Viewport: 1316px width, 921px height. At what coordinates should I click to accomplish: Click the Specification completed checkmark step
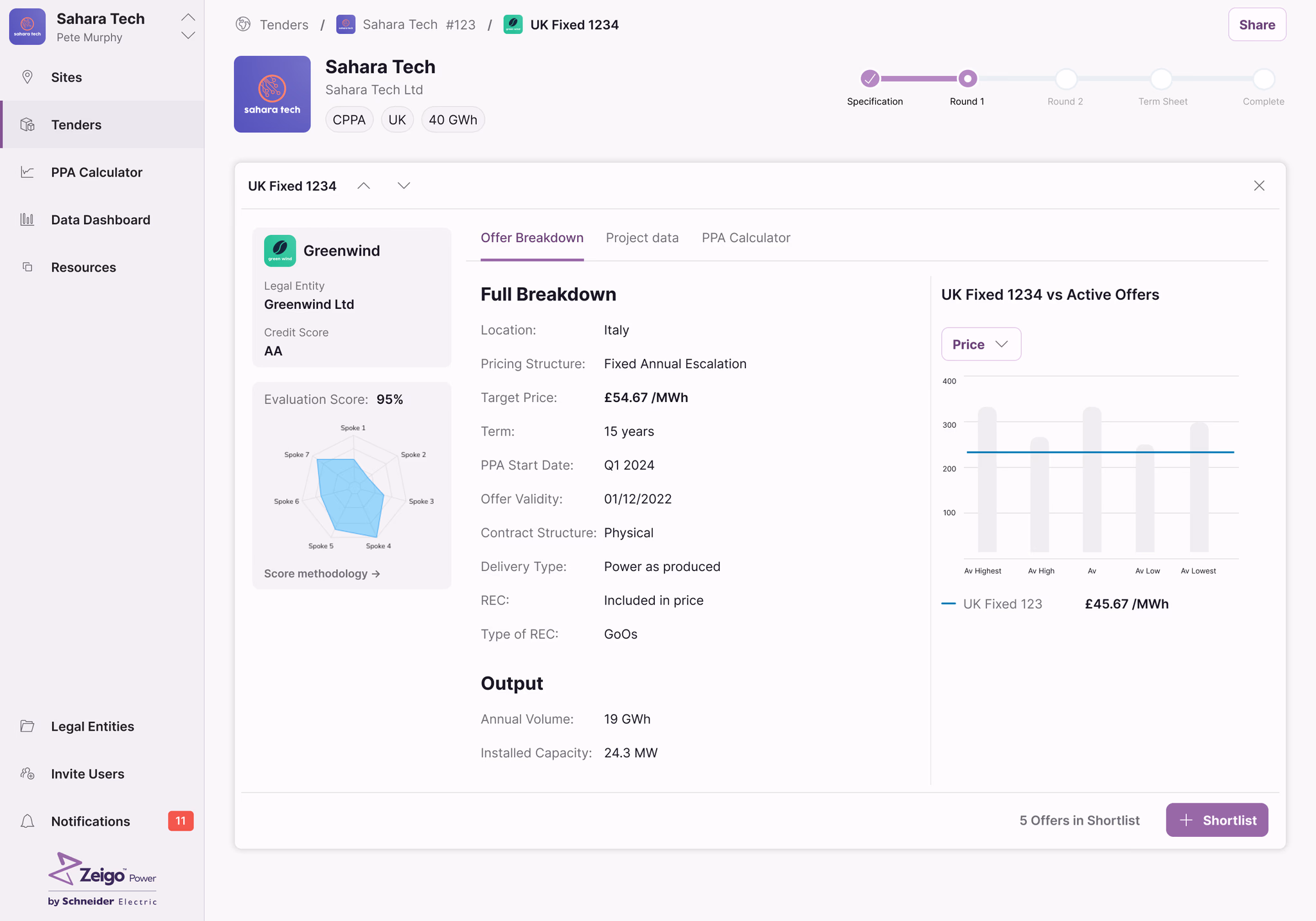point(869,79)
